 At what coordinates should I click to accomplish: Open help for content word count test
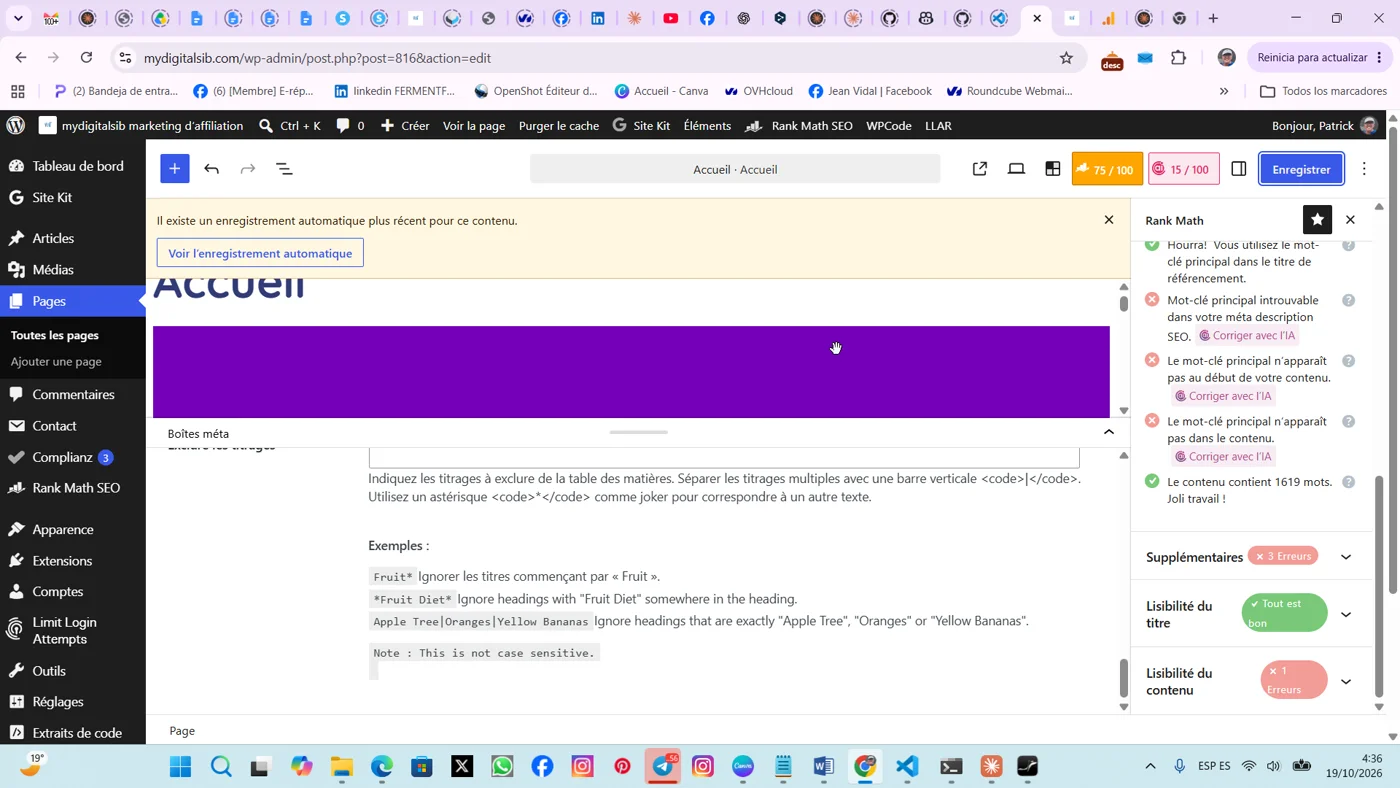click(x=1348, y=482)
